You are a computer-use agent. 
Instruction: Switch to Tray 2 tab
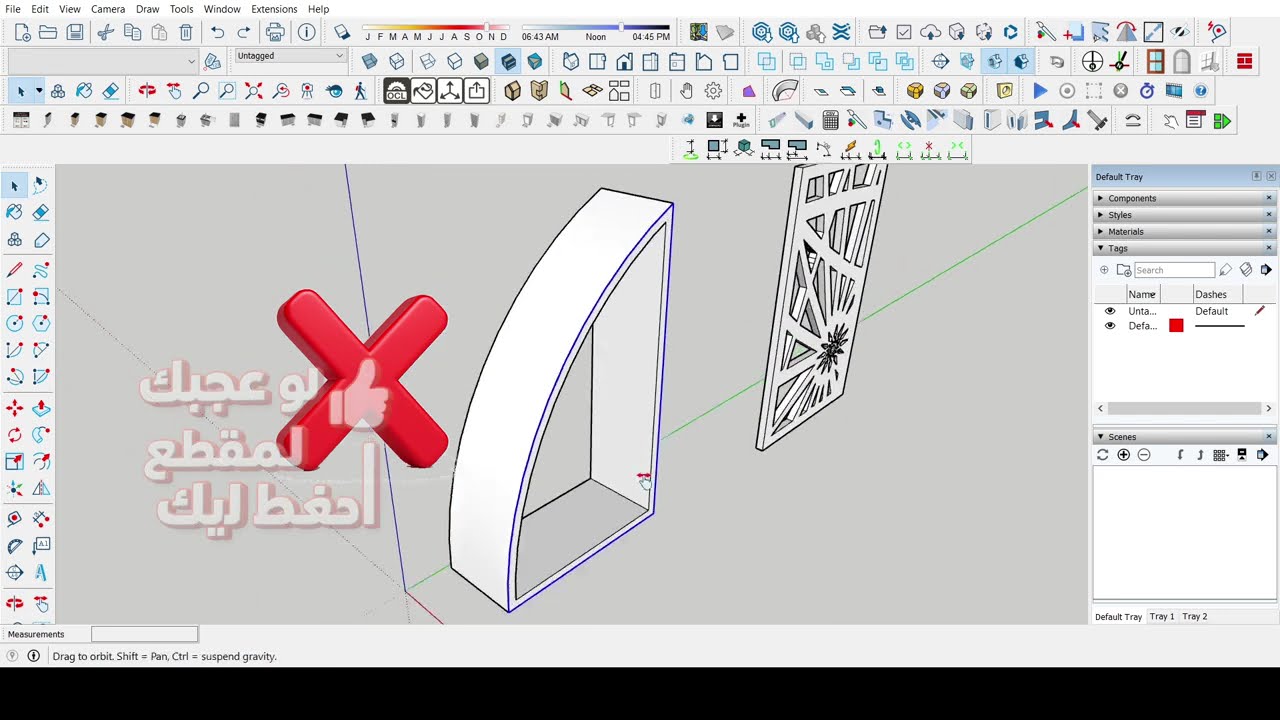tap(1195, 616)
